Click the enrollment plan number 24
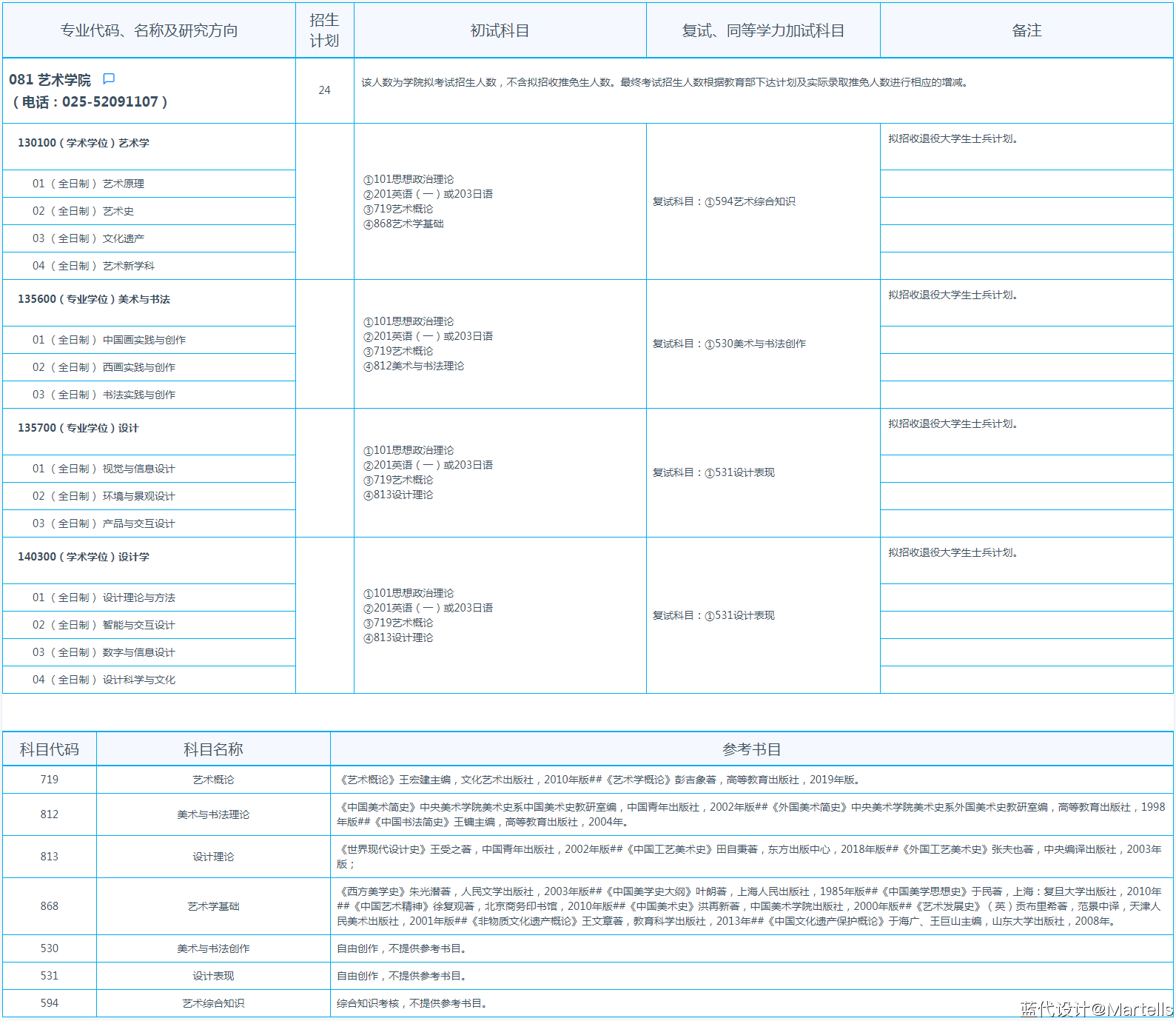The image size is (1176, 1021). [x=324, y=90]
